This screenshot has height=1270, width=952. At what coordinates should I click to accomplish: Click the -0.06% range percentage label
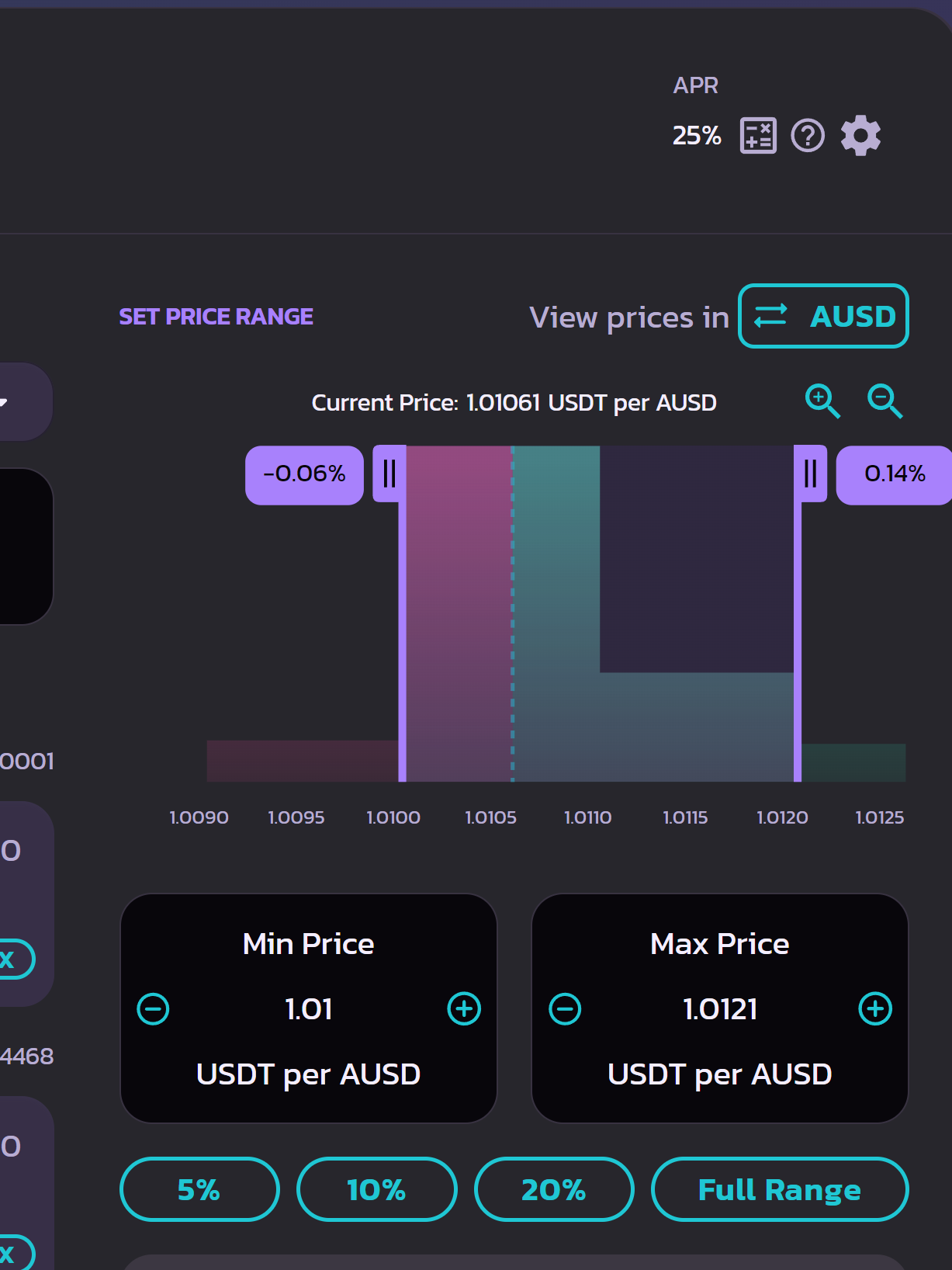pyautogui.click(x=304, y=474)
